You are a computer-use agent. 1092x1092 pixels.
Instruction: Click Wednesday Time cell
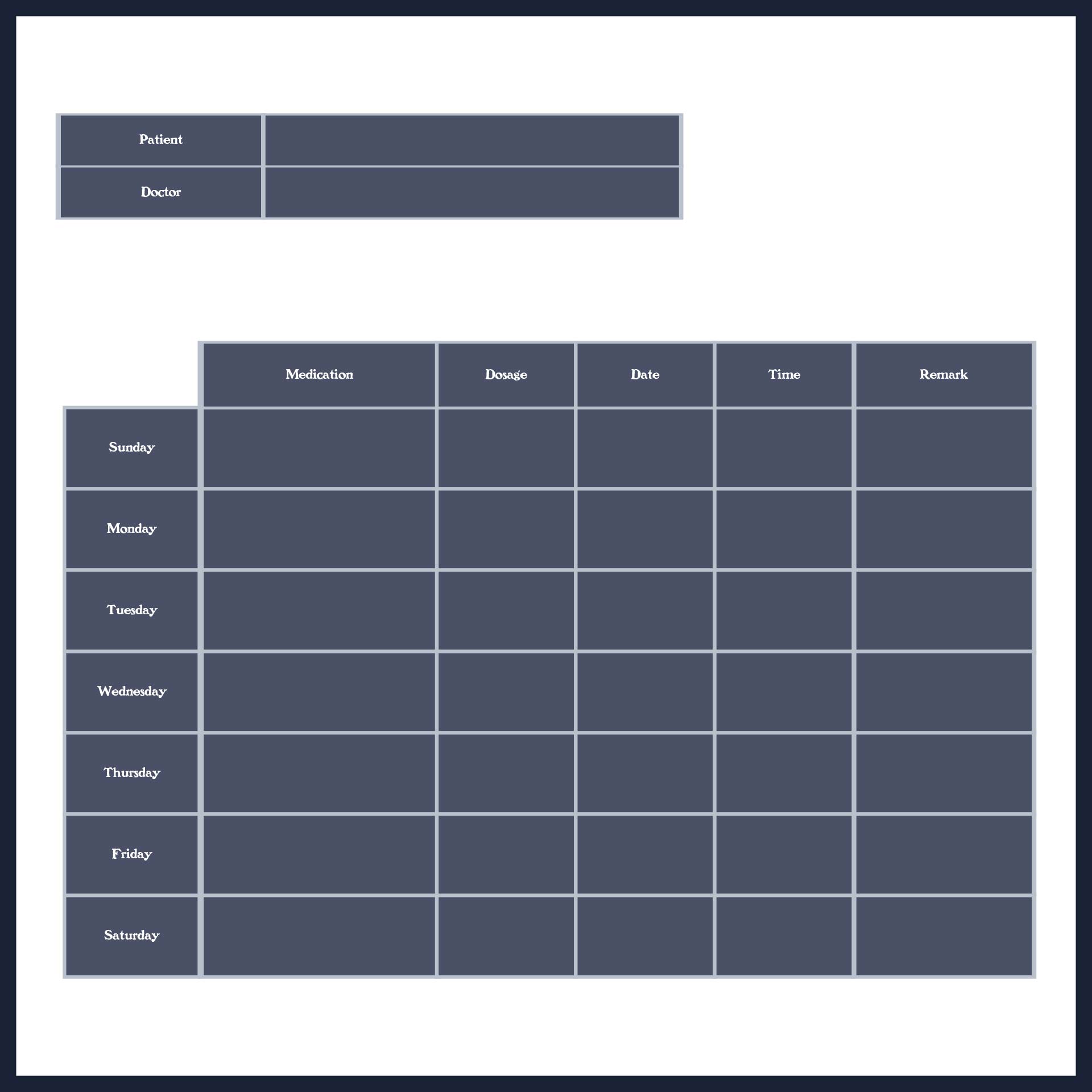pos(785,691)
